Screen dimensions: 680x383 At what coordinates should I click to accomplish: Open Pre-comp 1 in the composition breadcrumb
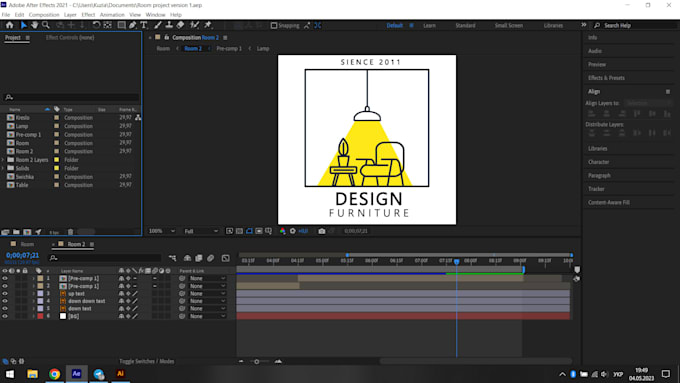coord(229,49)
